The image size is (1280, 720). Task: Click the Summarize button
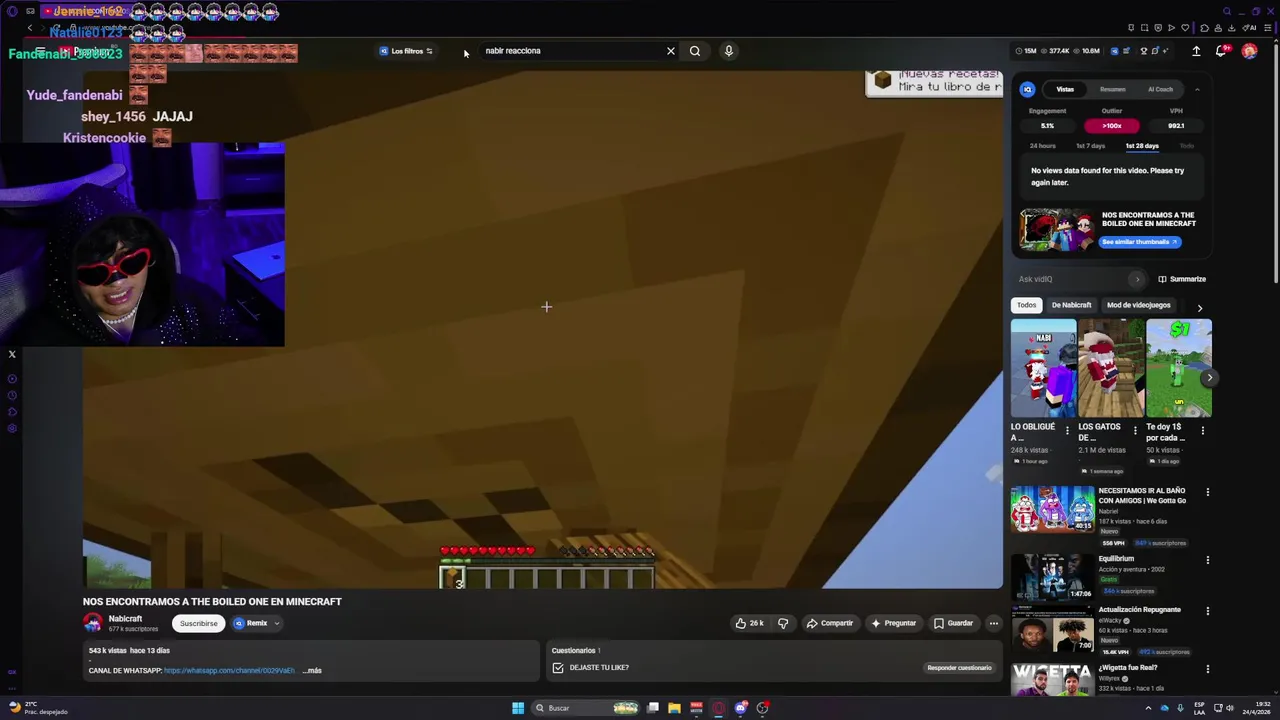click(x=1182, y=279)
